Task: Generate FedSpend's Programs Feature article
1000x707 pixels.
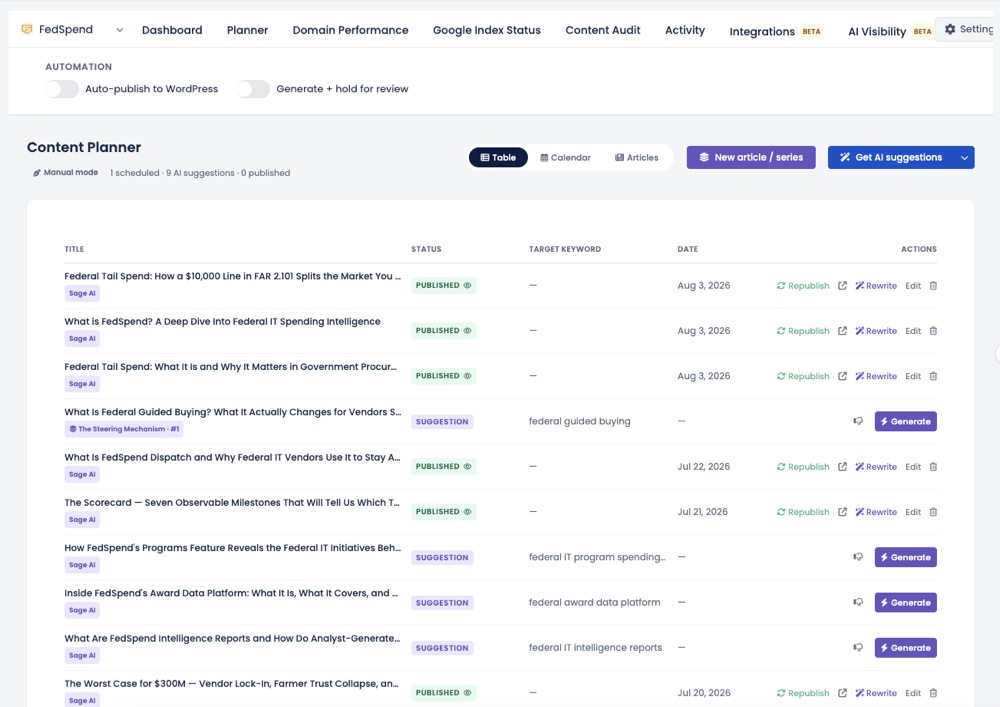Action: [906, 557]
